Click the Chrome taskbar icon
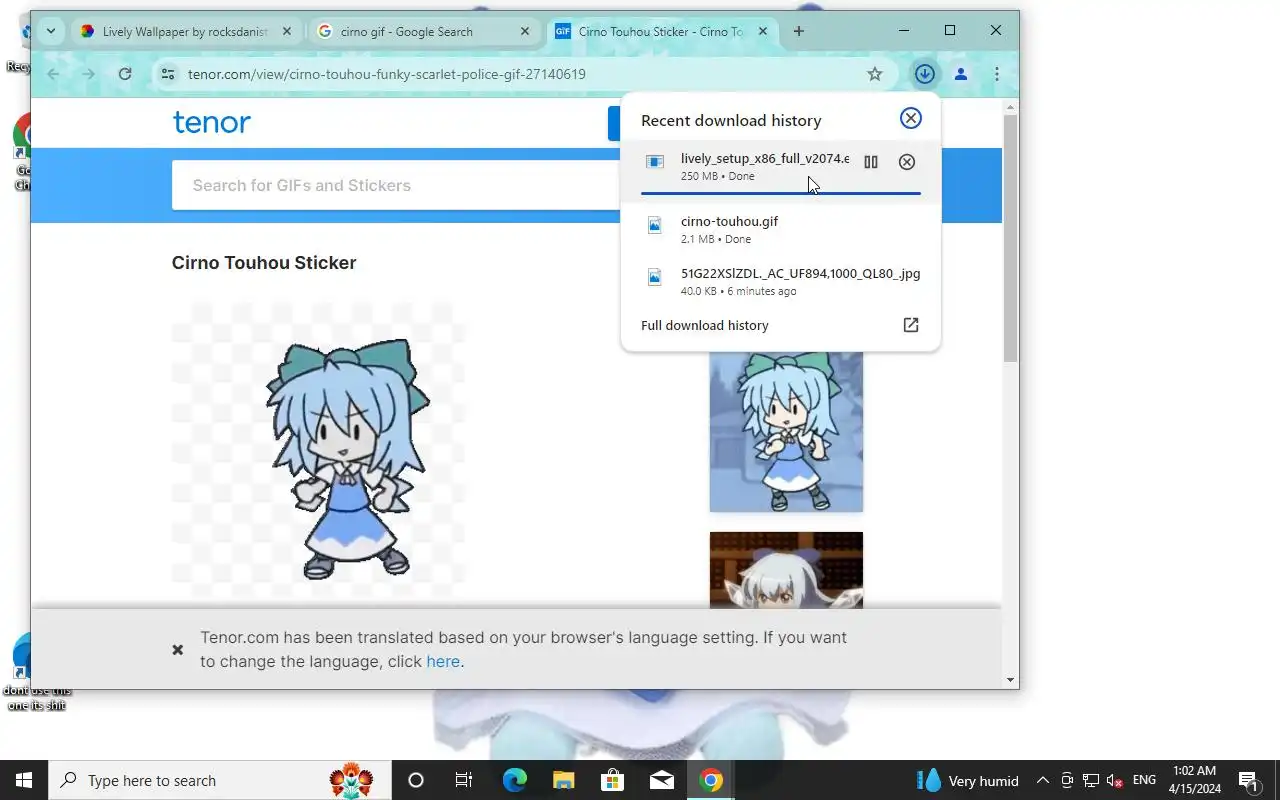 pos(711,780)
